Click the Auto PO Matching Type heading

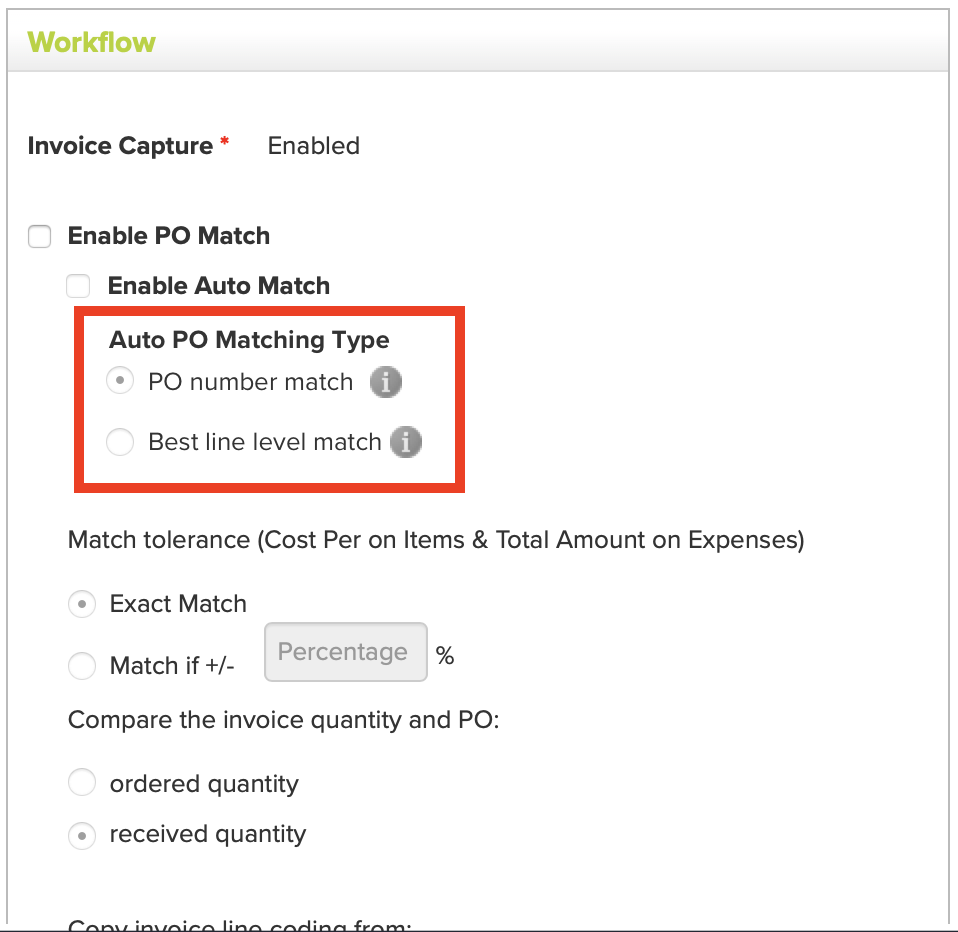point(249,340)
